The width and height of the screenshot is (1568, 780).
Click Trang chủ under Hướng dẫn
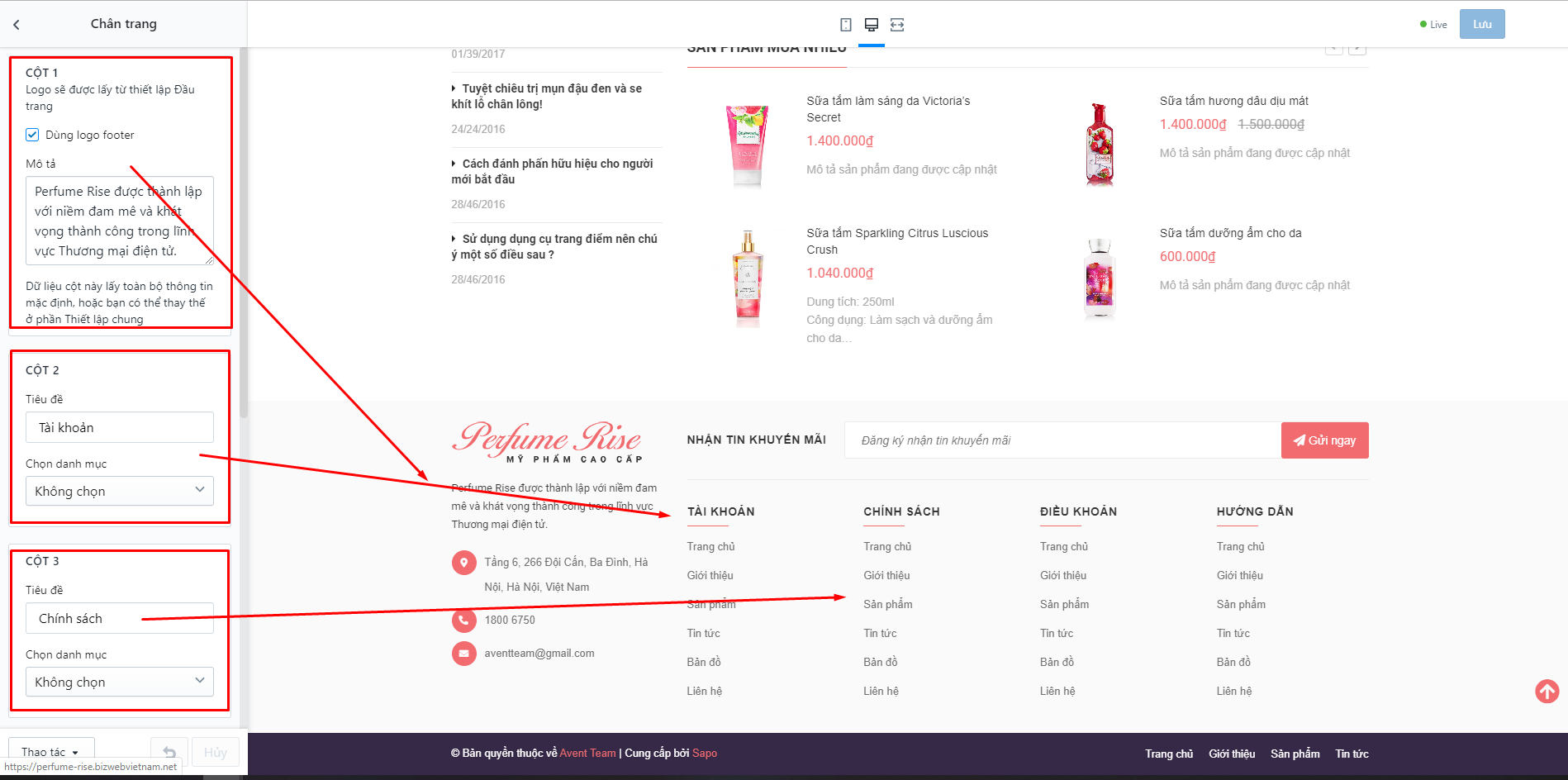1241,546
